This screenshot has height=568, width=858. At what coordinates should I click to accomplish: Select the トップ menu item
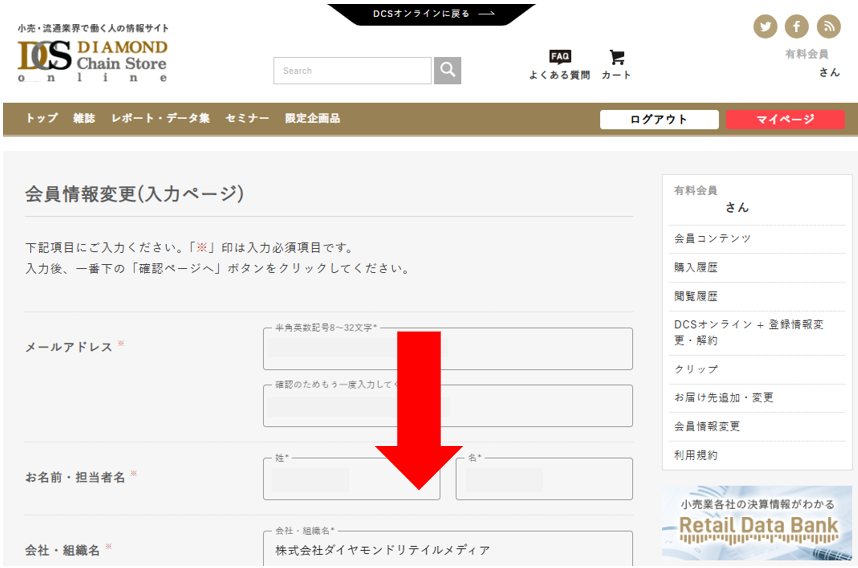point(42,119)
